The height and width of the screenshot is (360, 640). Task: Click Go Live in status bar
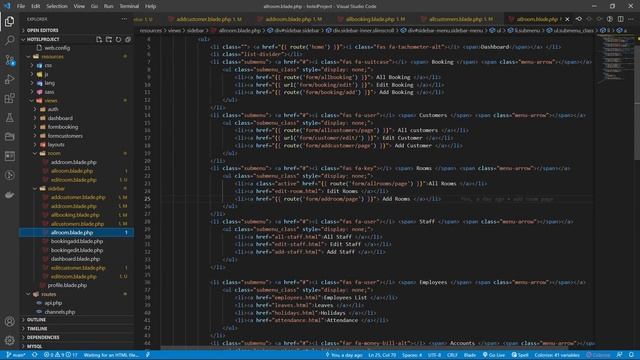coord(494,355)
